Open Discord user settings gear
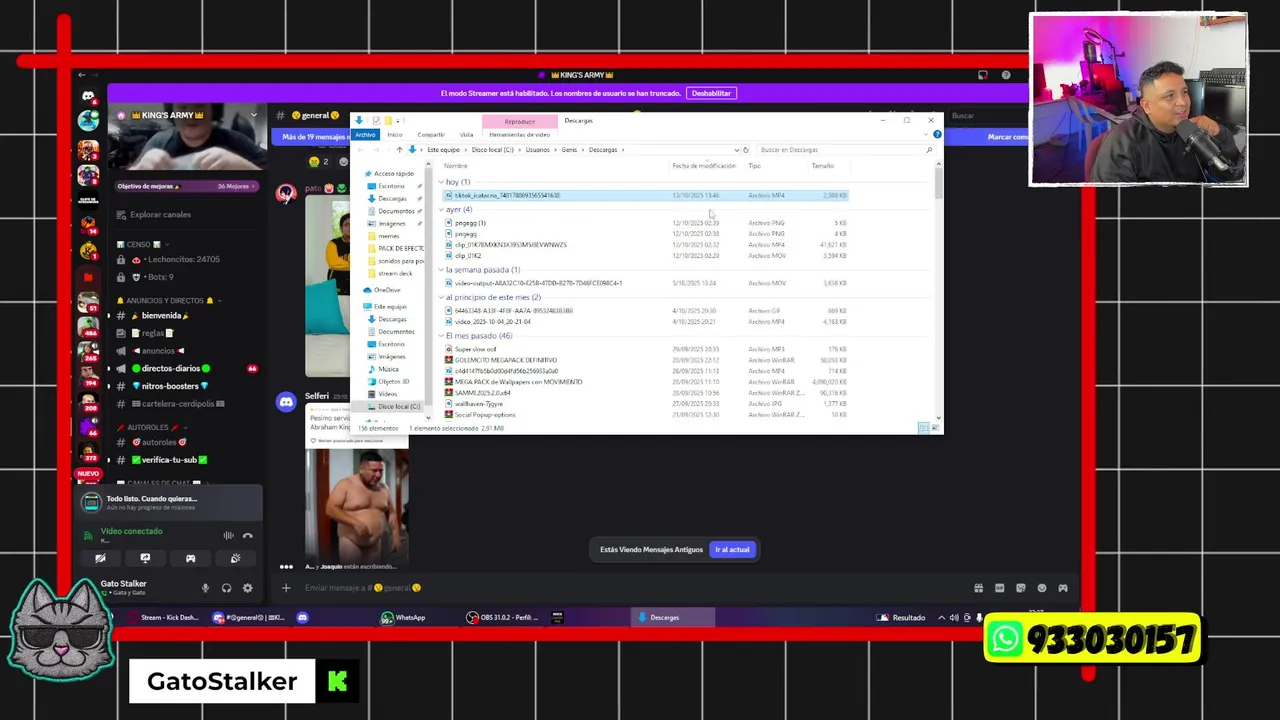The image size is (1280, 720). pos(247,588)
